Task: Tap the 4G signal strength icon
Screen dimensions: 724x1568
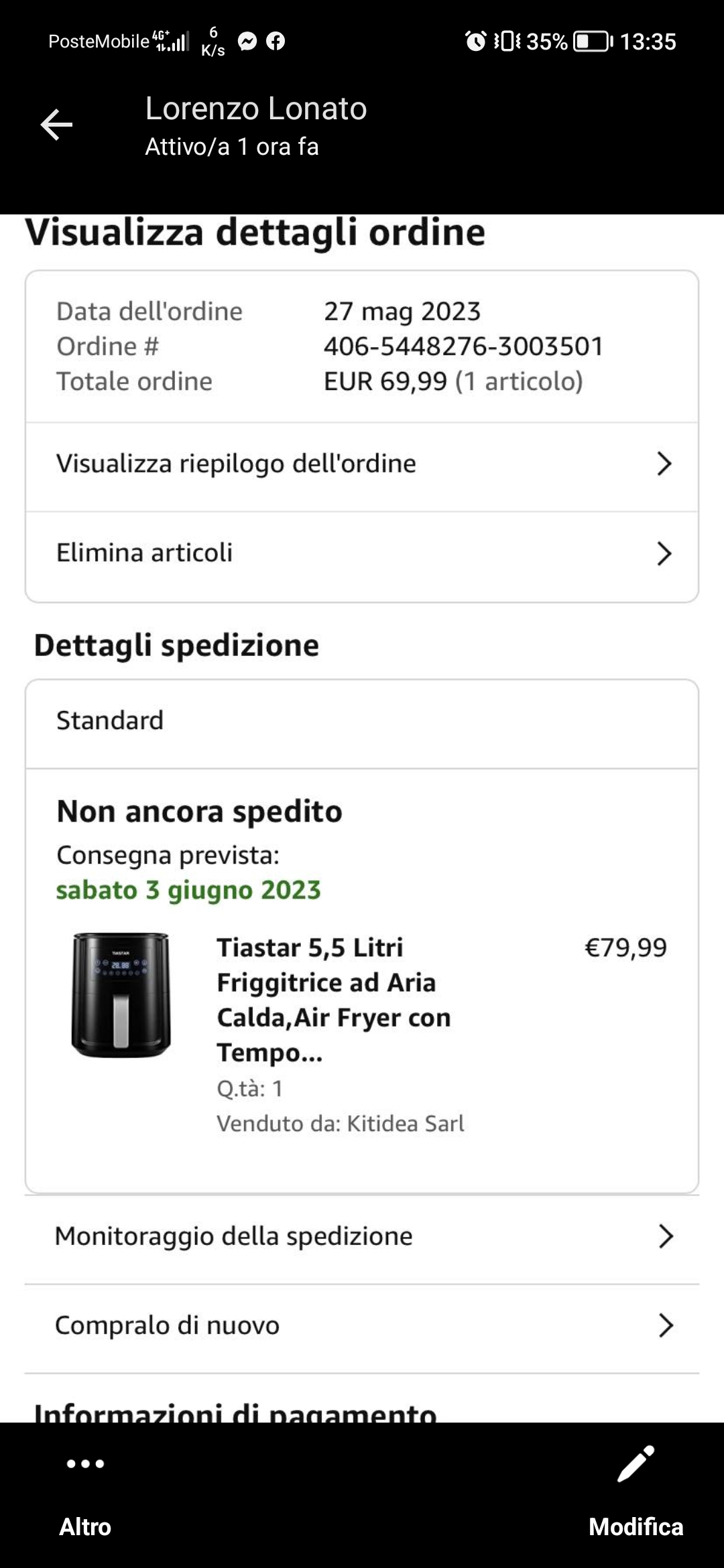Action: 171,42
